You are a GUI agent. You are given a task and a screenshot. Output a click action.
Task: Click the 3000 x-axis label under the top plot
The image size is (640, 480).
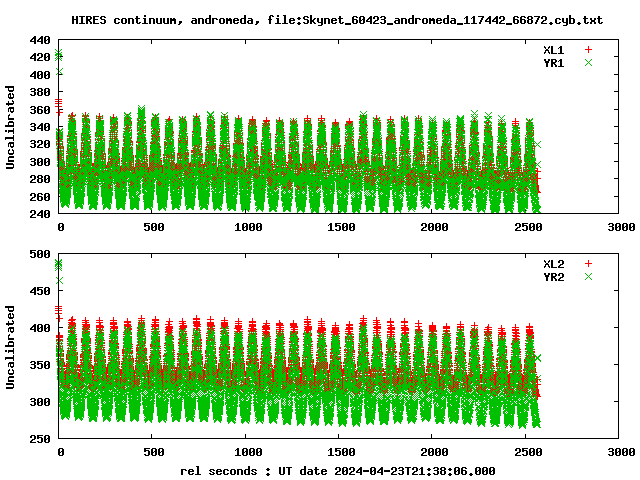coord(621,227)
